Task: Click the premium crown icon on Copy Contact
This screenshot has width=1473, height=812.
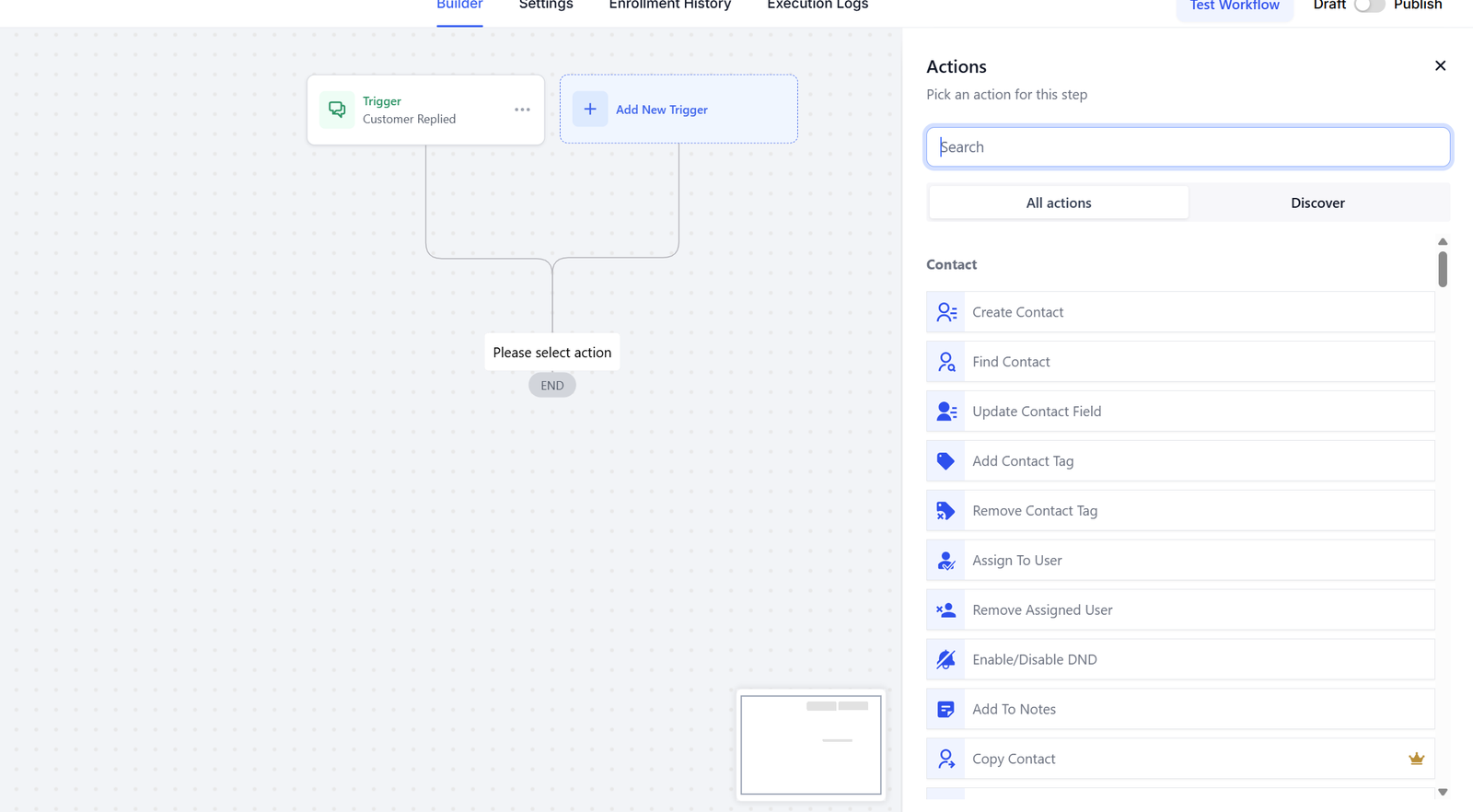Action: 1416,759
